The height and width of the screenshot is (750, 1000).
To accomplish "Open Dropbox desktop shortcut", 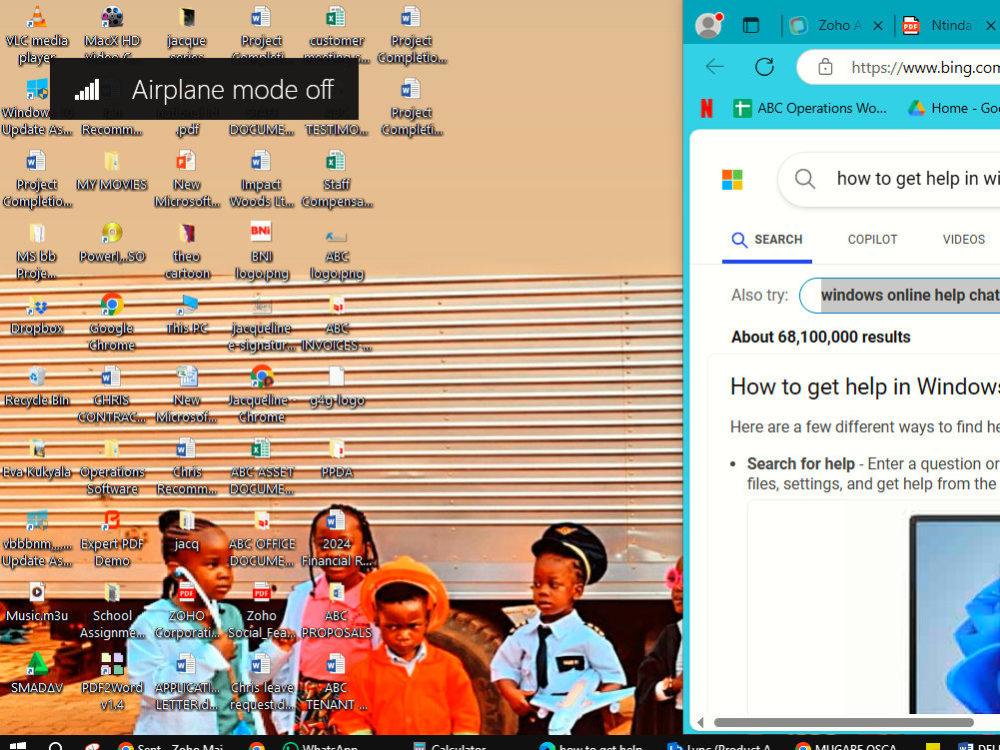I will [x=37, y=315].
